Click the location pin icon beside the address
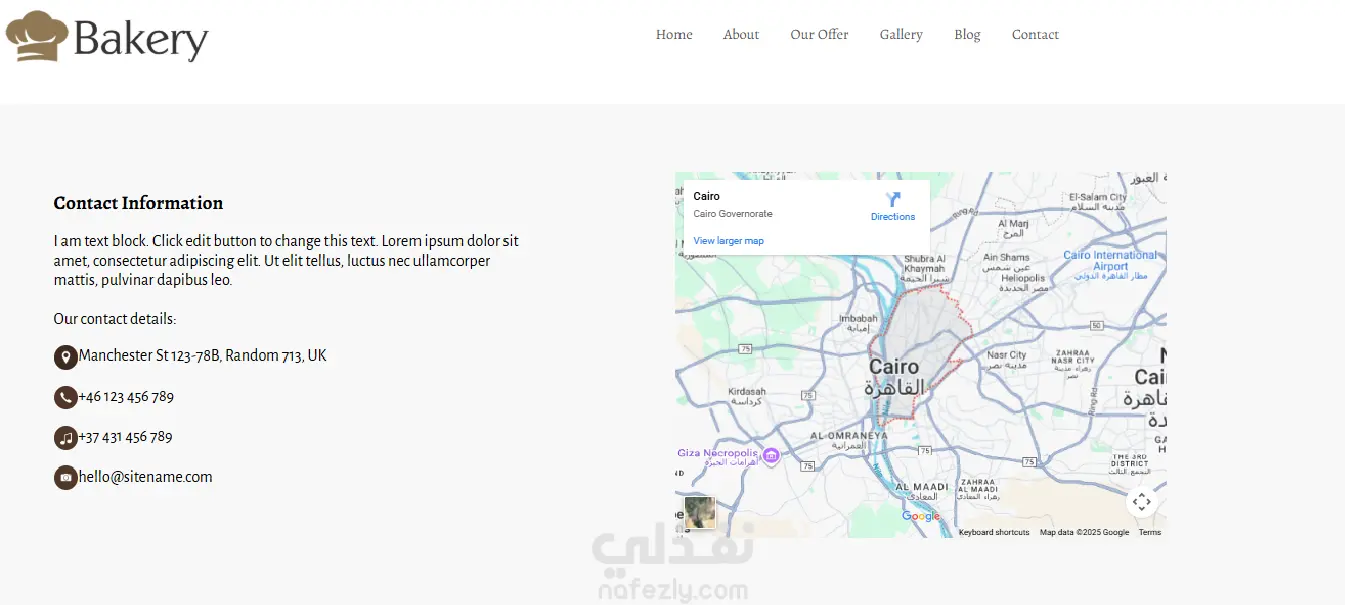The height and width of the screenshot is (605, 1345). tap(66, 357)
